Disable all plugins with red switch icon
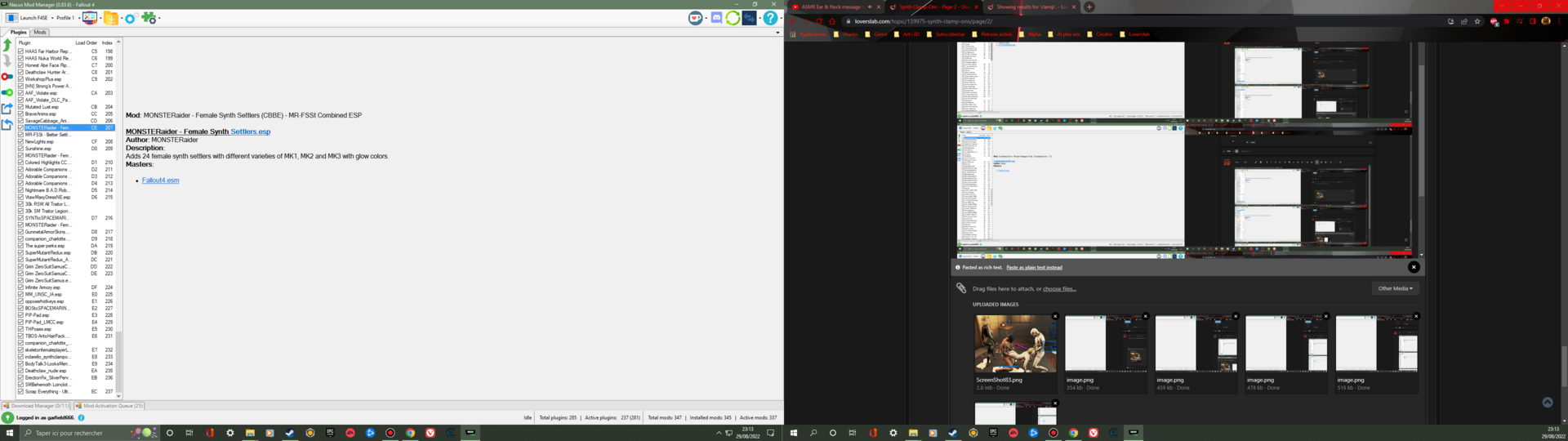The height and width of the screenshot is (441, 1568). [7, 77]
